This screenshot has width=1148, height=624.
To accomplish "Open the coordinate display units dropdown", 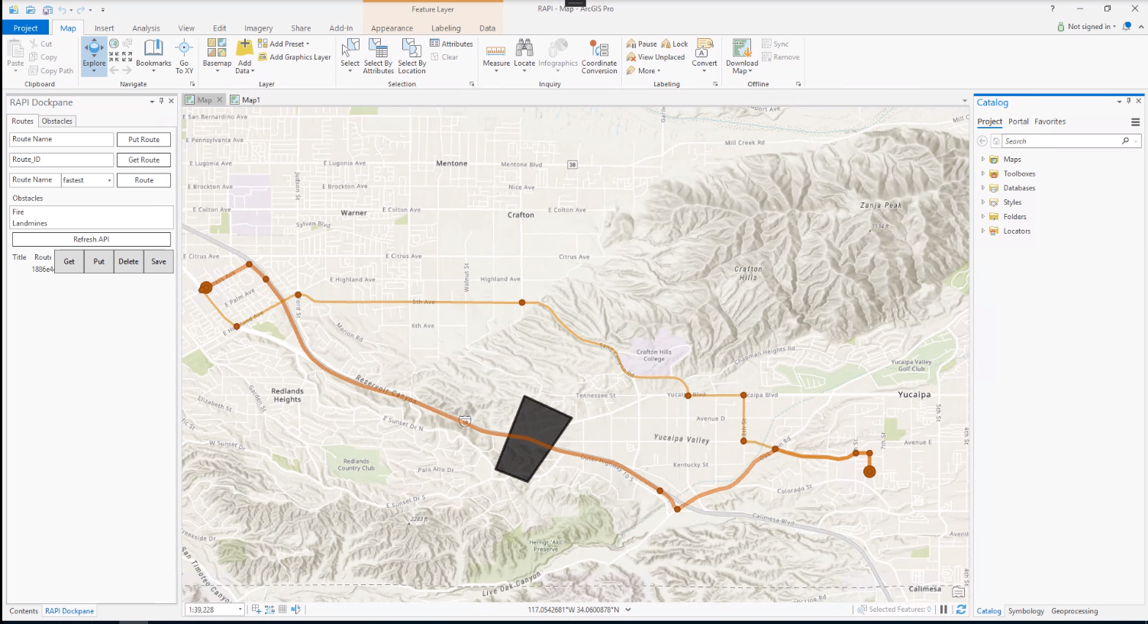I will [x=627, y=609].
